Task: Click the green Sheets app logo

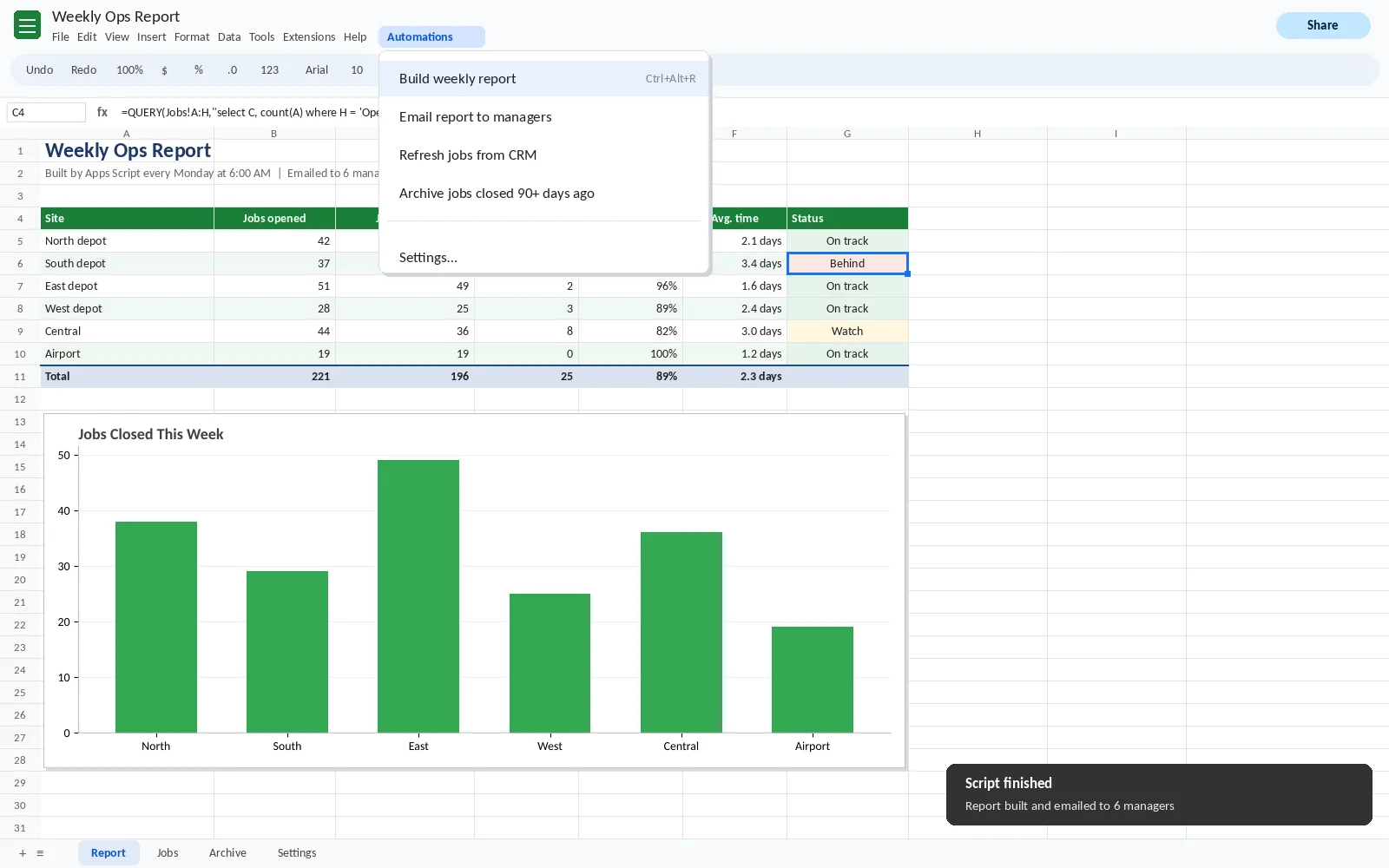Action: coord(28,25)
